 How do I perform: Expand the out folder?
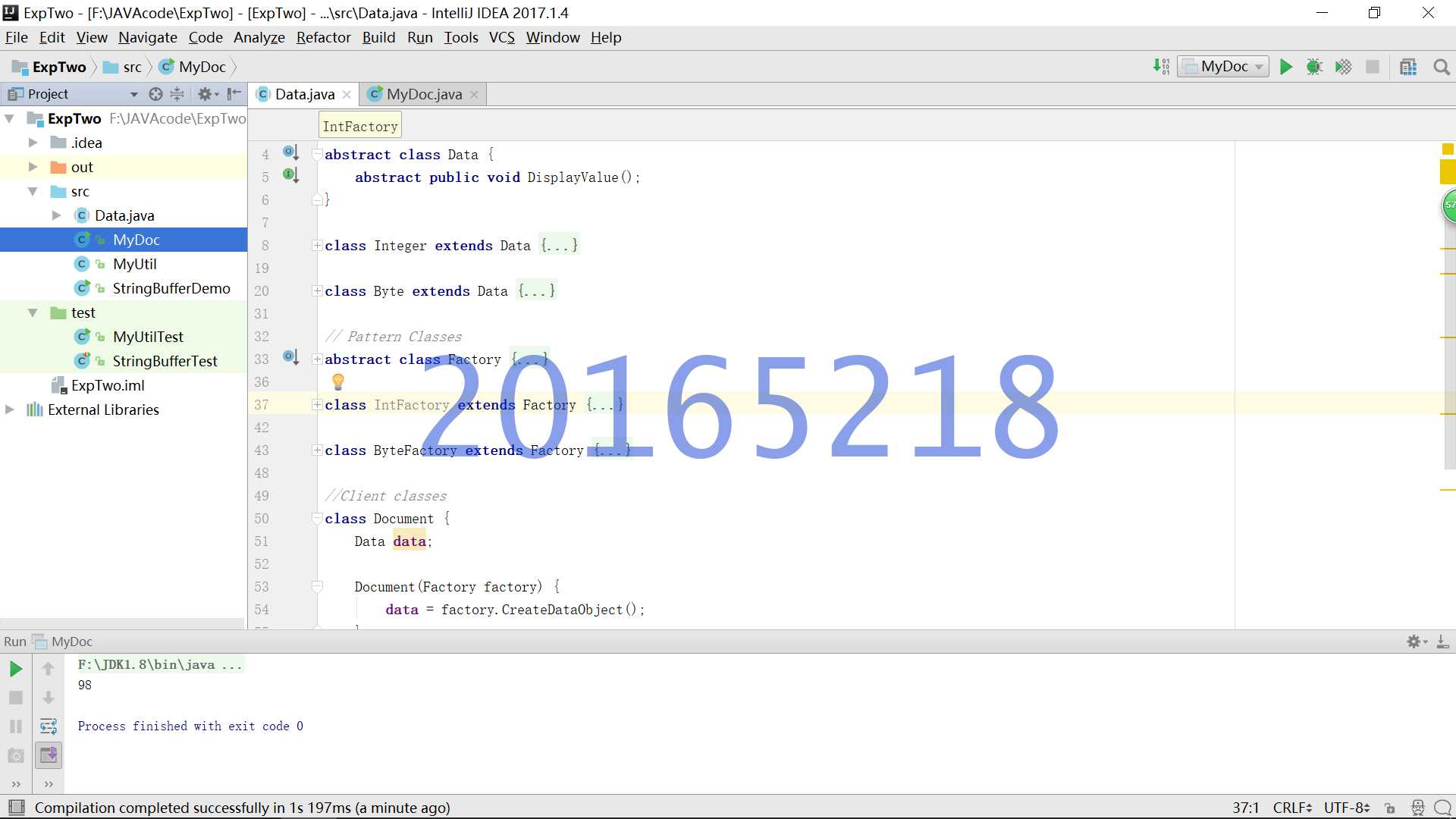pos(33,167)
